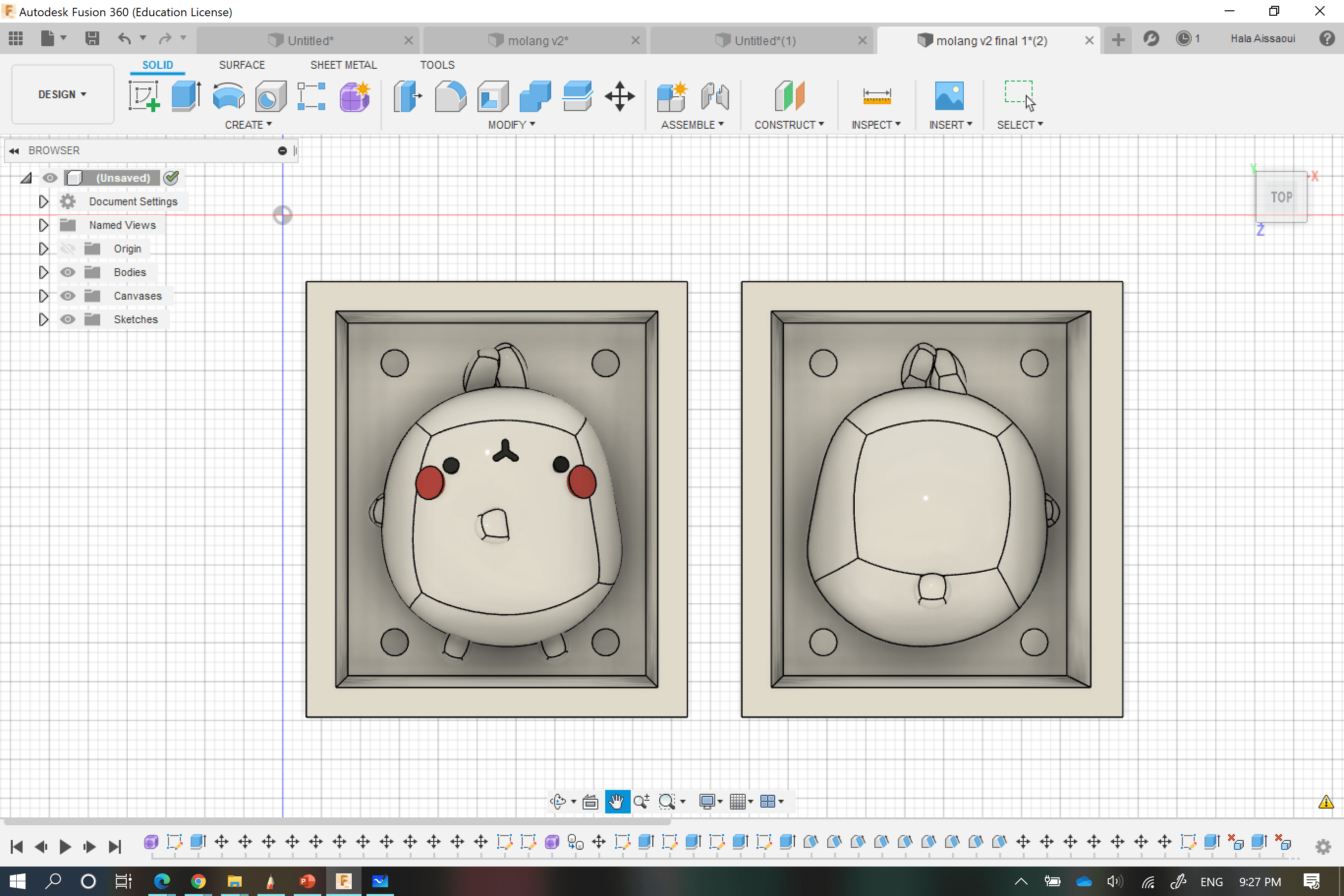The width and height of the screenshot is (1344, 896).
Task: Click the Create Sketch tool icon
Action: 143,96
